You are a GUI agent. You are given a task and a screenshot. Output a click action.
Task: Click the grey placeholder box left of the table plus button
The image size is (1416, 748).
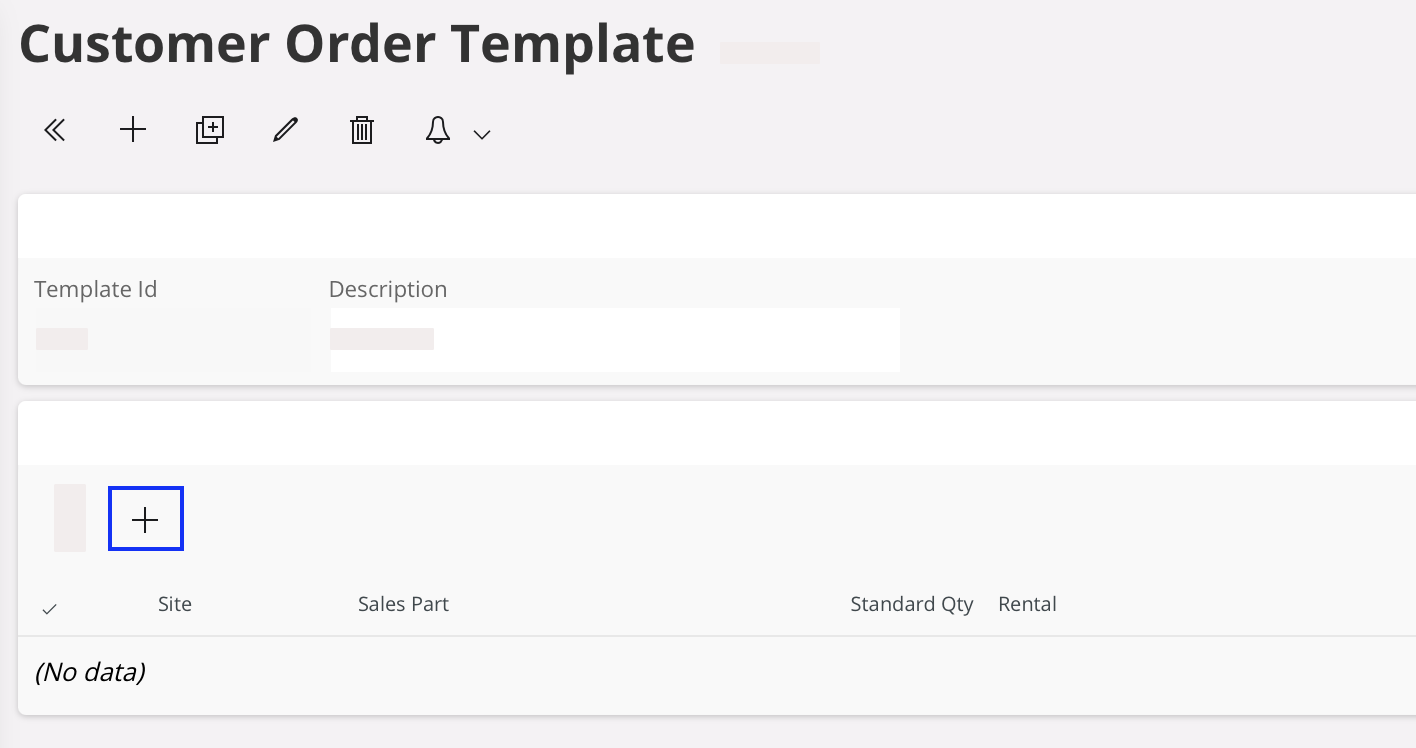[70, 518]
